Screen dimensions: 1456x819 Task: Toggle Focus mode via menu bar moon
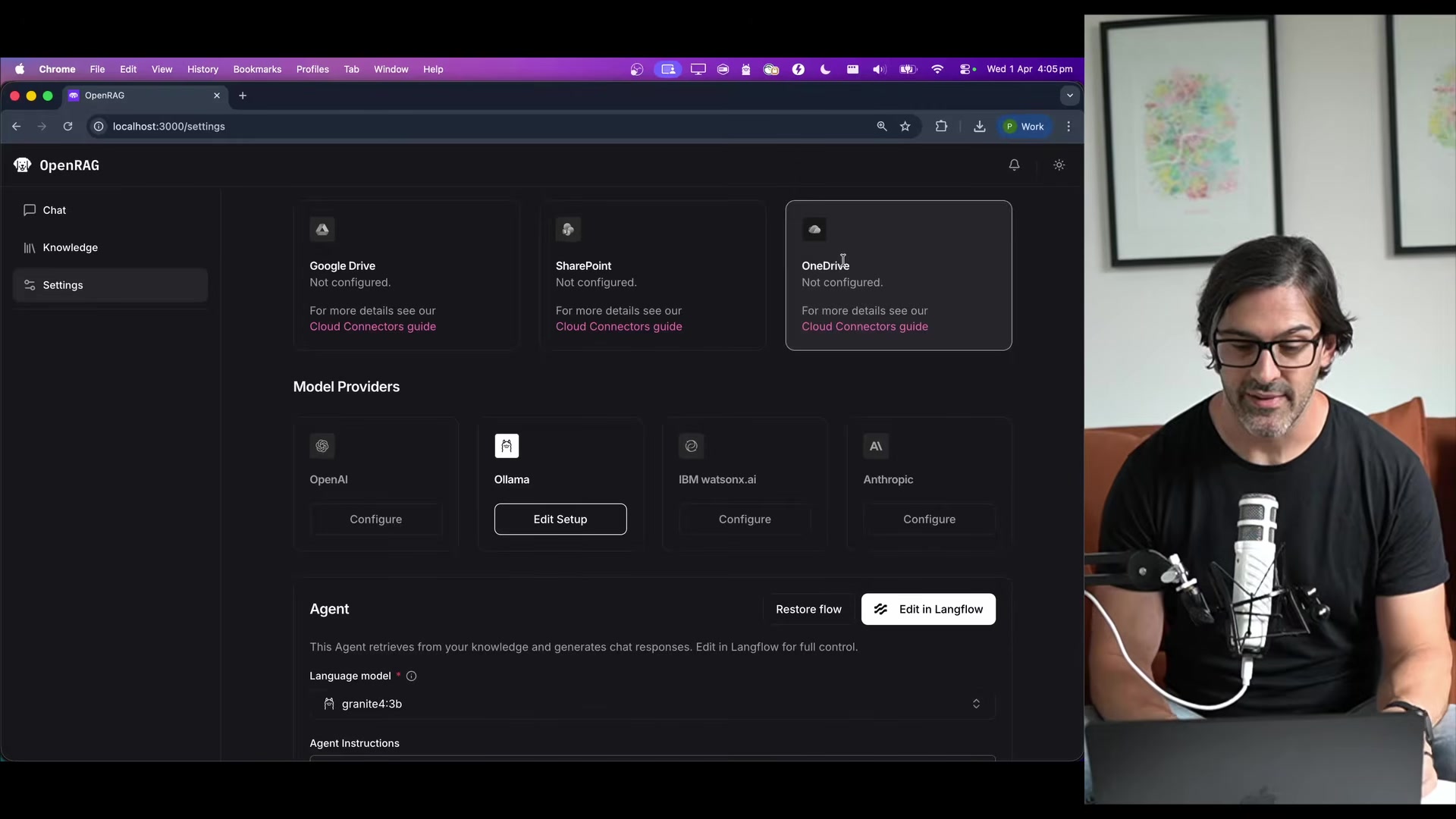[826, 69]
